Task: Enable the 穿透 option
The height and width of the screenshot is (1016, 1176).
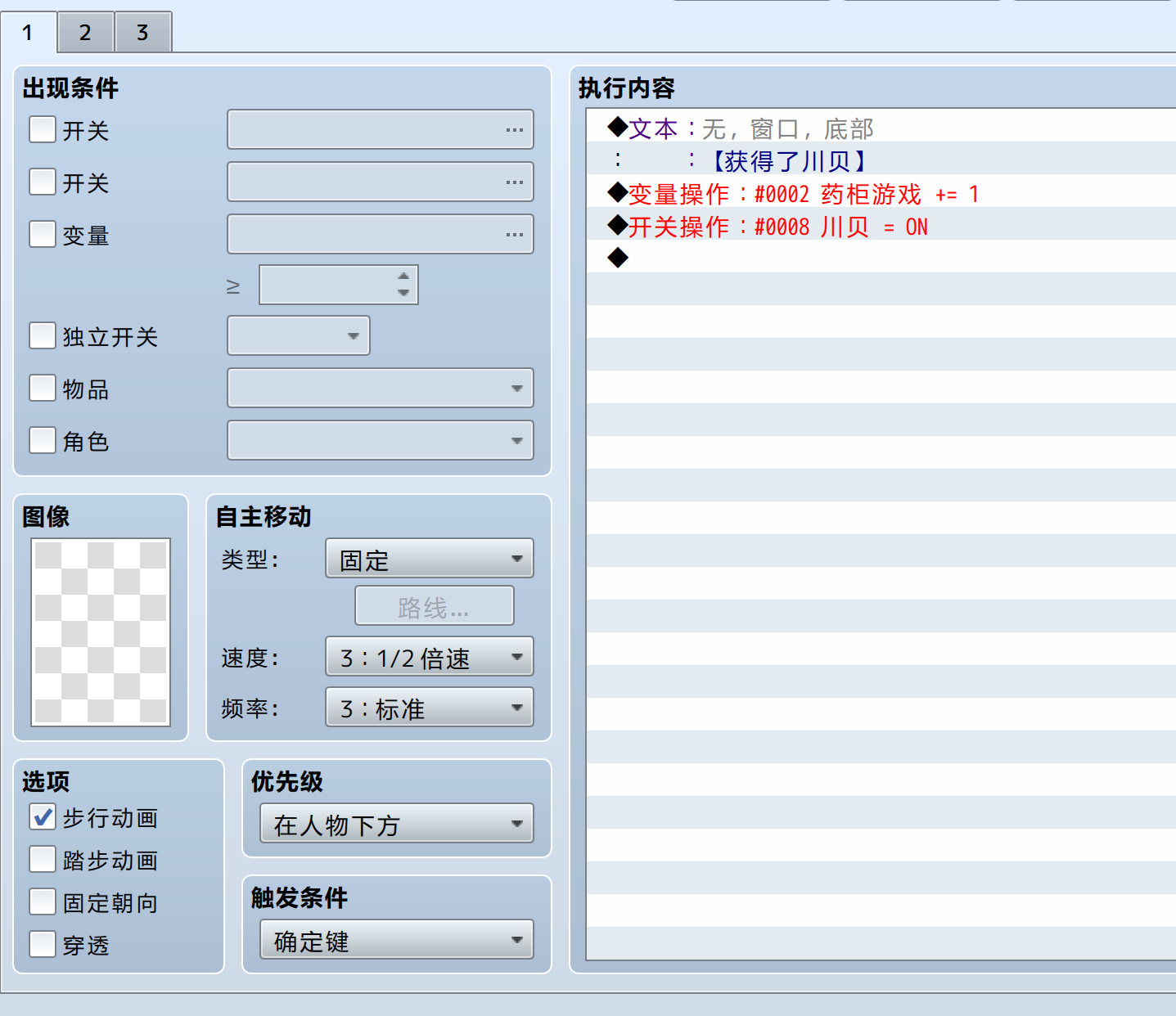Action: [x=43, y=944]
